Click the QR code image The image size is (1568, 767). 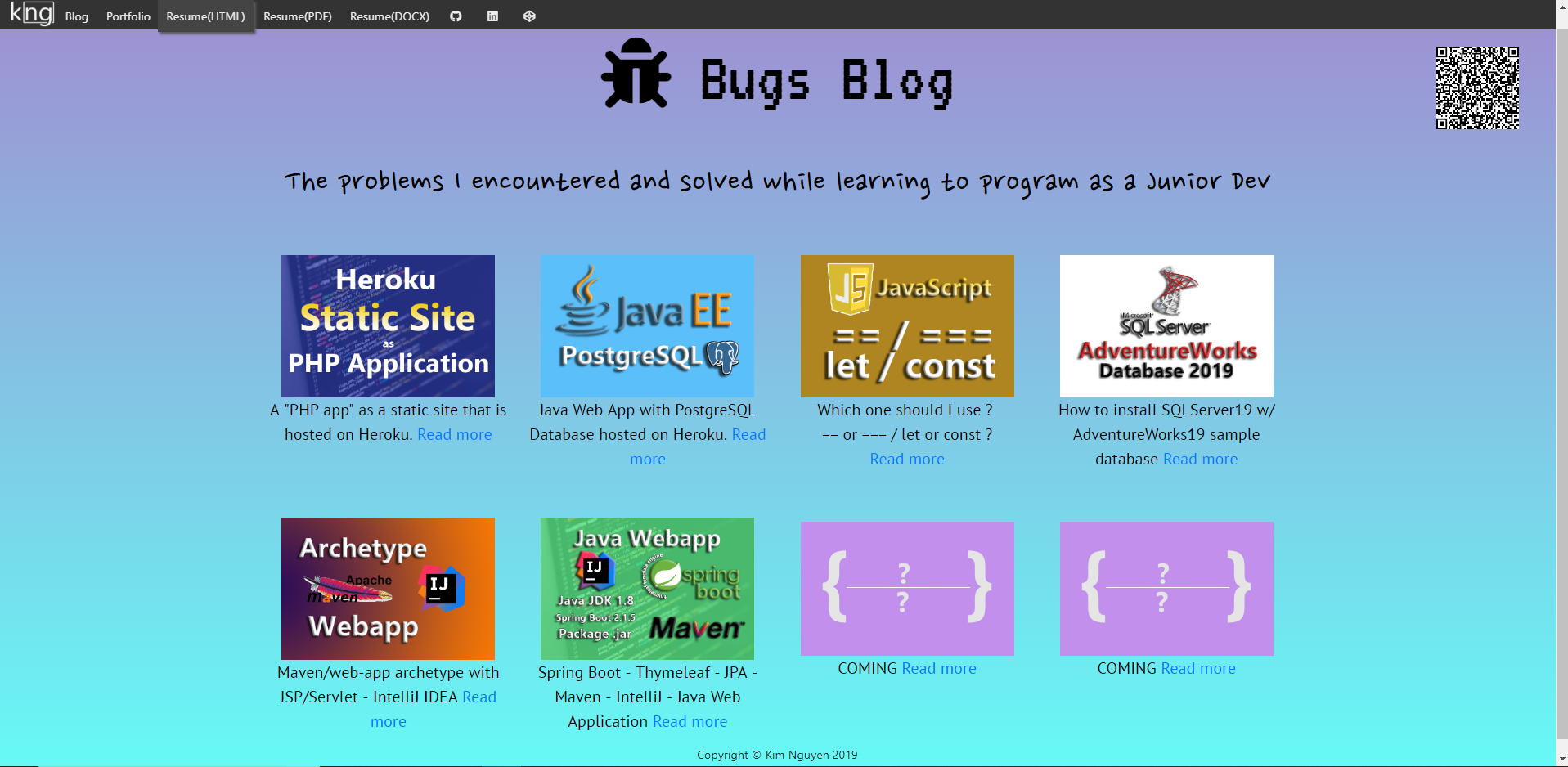pos(1476,89)
